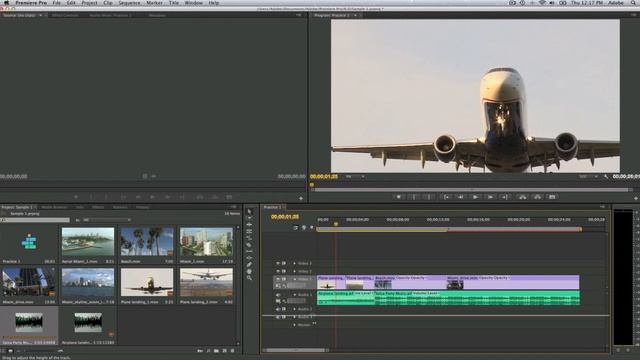Select the Razor tool
This screenshot has width=640, height=360.
click(x=249, y=245)
